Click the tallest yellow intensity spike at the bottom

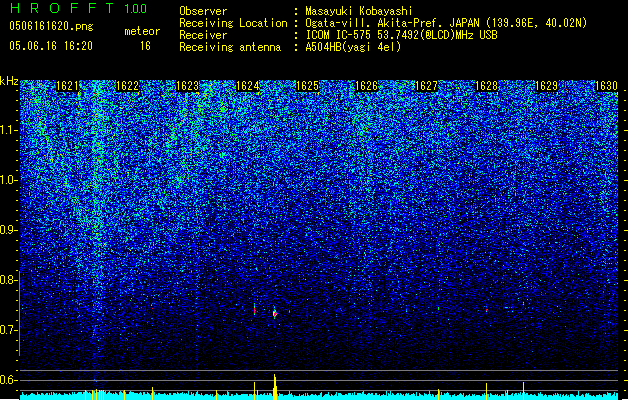[275, 387]
